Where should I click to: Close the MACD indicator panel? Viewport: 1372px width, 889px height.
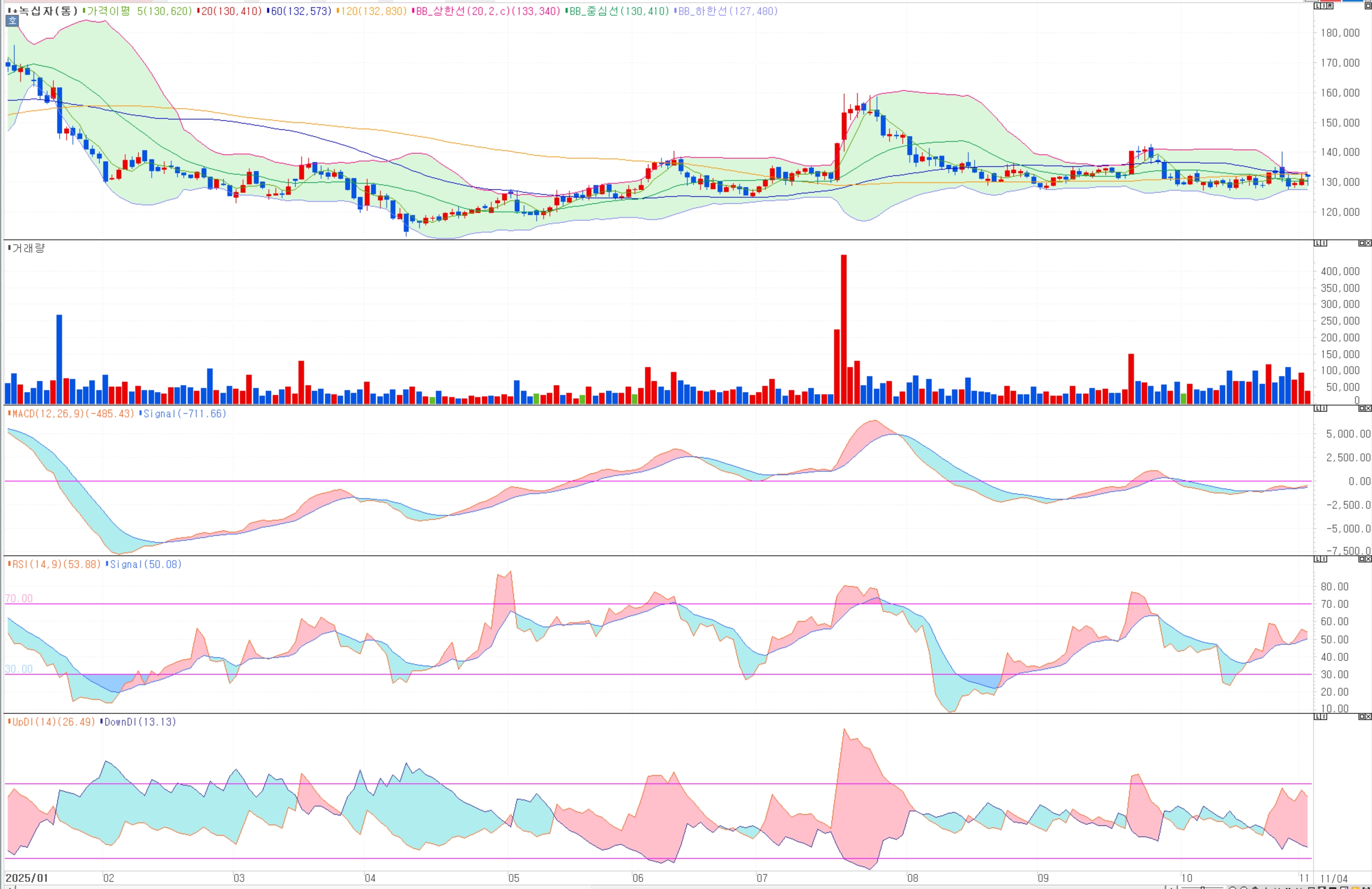(x=1368, y=409)
